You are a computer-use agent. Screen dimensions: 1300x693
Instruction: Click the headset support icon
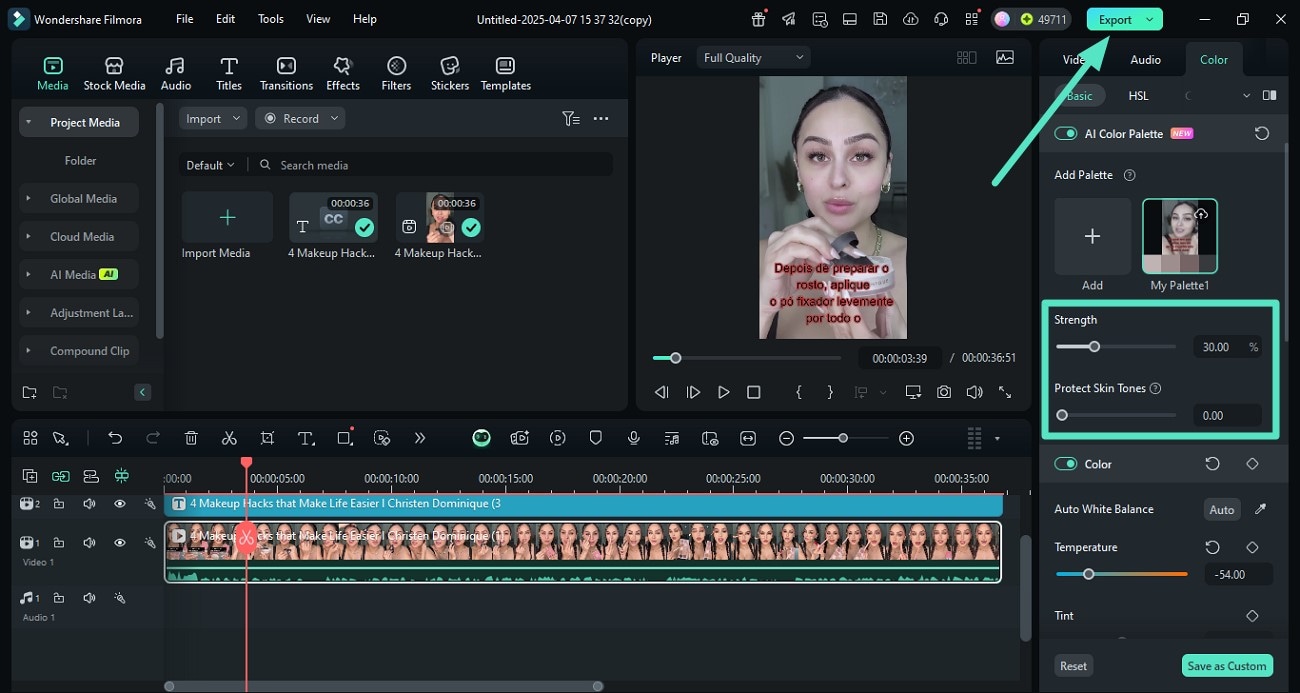coord(940,19)
